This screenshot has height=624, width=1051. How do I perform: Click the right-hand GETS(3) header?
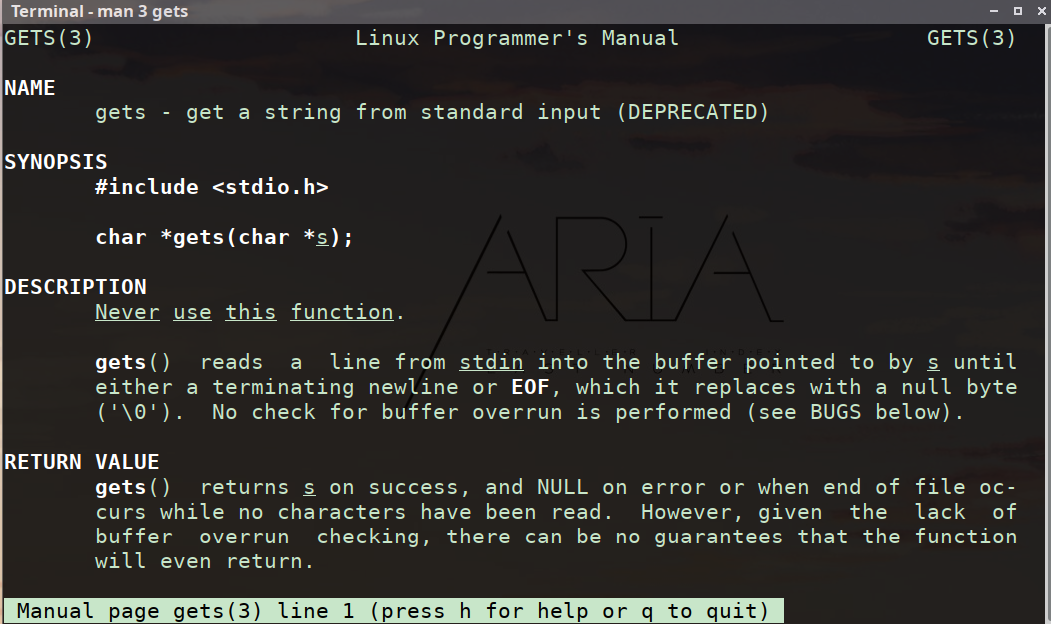[x=971, y=38]
